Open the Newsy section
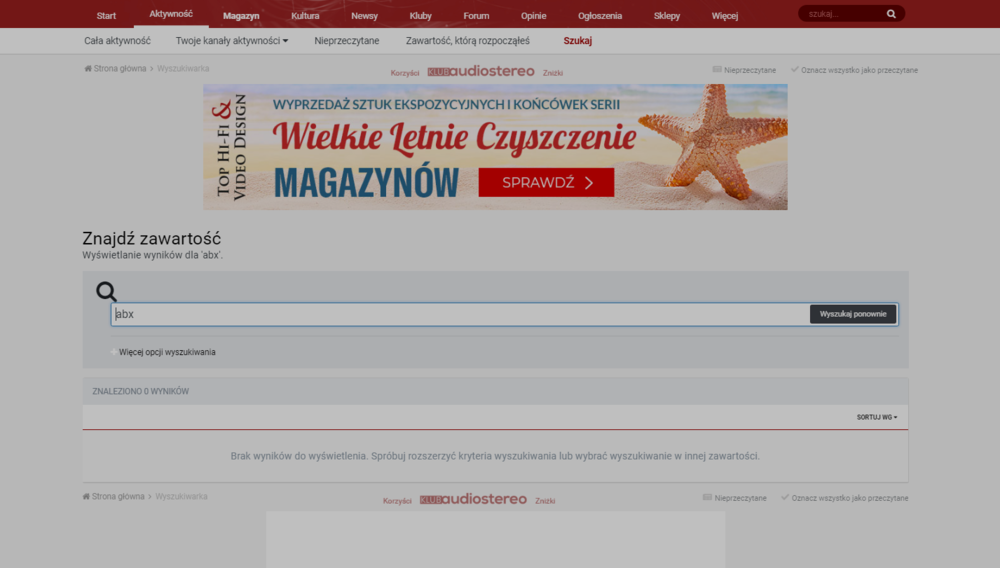Viewport: 1000px width, 568px height. point(364,16)
